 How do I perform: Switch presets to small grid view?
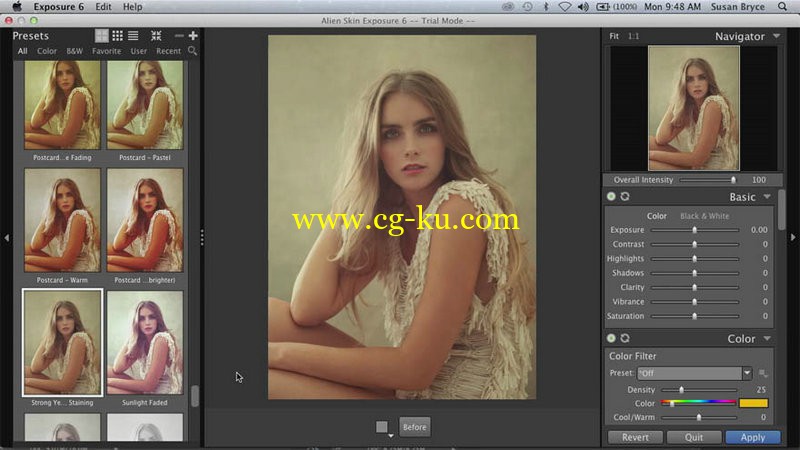(x=117, y=36)
